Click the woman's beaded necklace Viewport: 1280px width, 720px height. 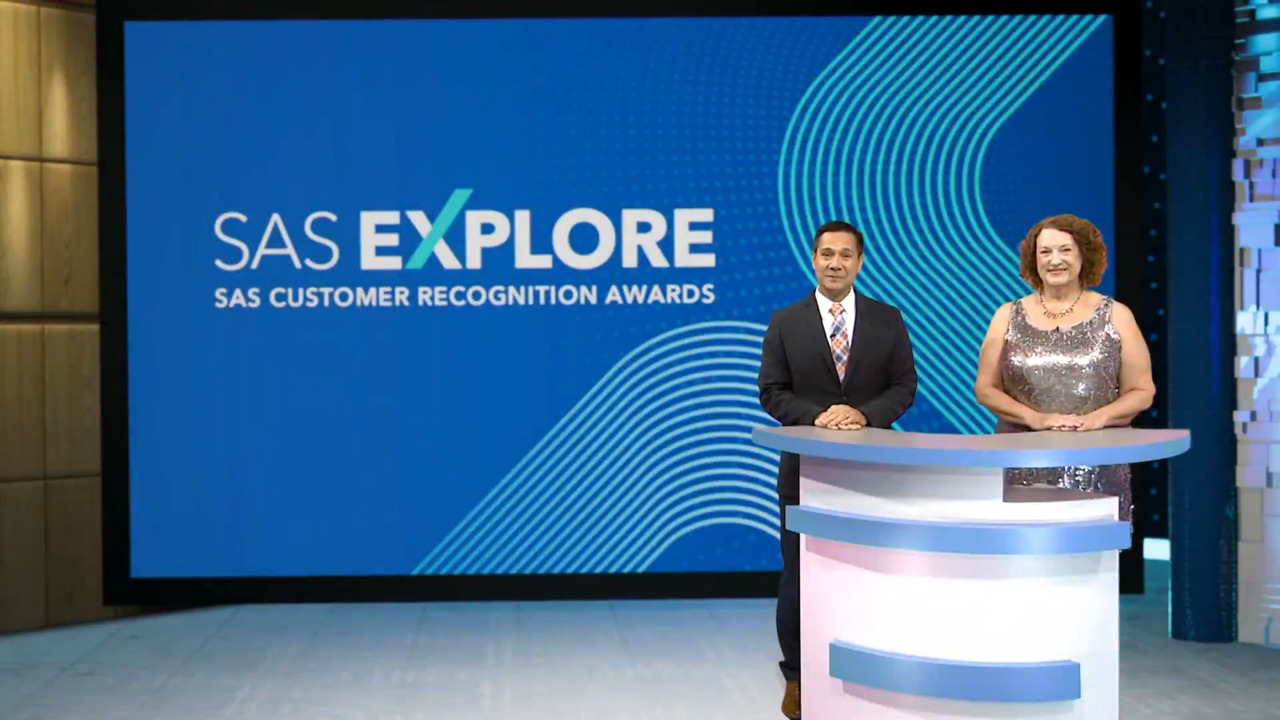[1060, 307]
